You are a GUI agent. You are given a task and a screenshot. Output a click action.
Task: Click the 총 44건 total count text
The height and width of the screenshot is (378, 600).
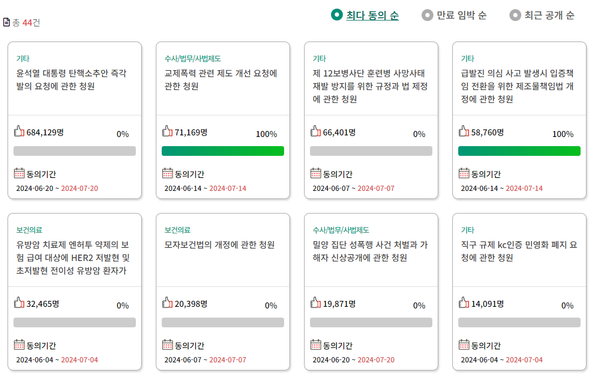point(26,23)
